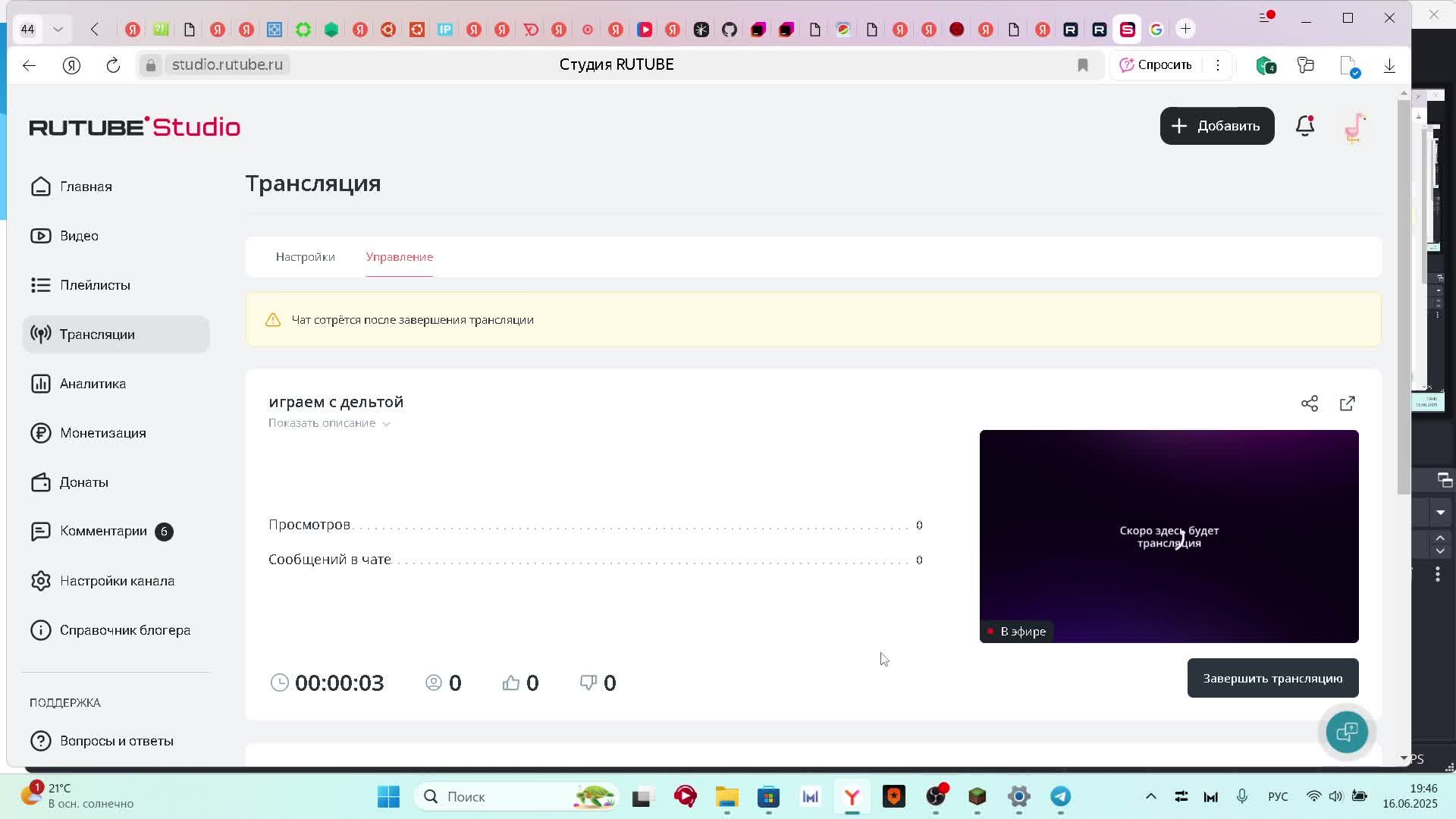Reload the page
The height and width of the screenshot is (819, 1456).
[x=113, y=65]
